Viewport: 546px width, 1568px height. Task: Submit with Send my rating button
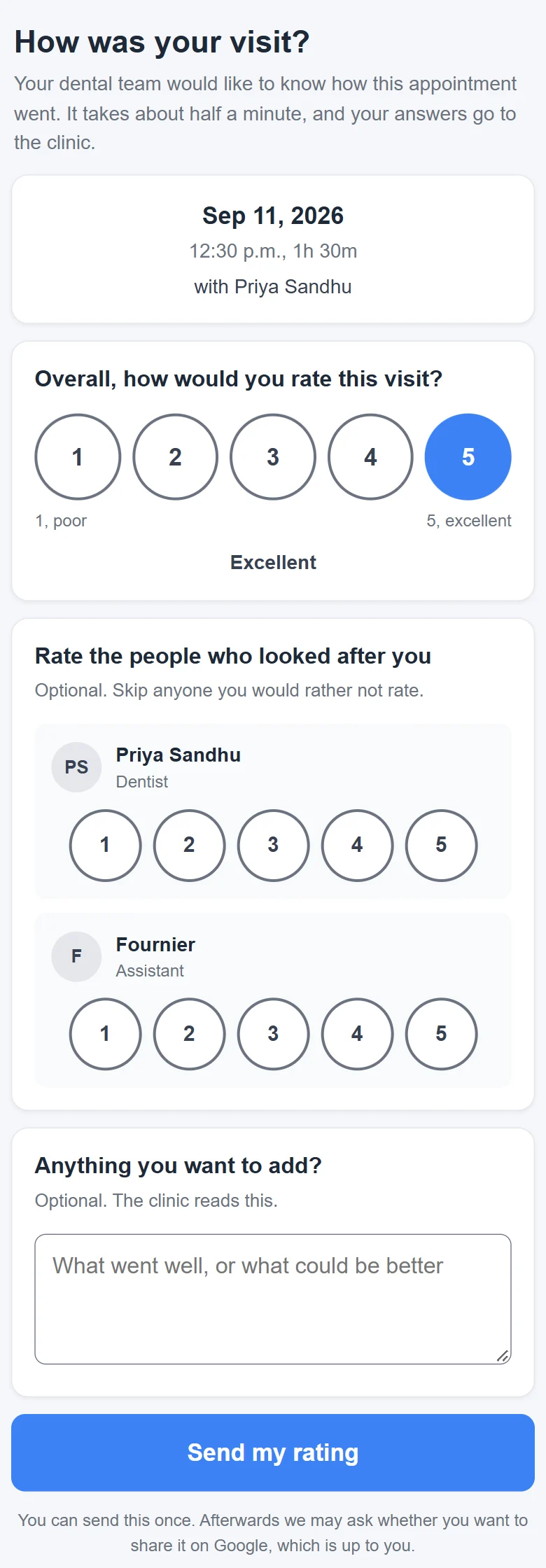pyautogui.click(x=273, y=1452)
